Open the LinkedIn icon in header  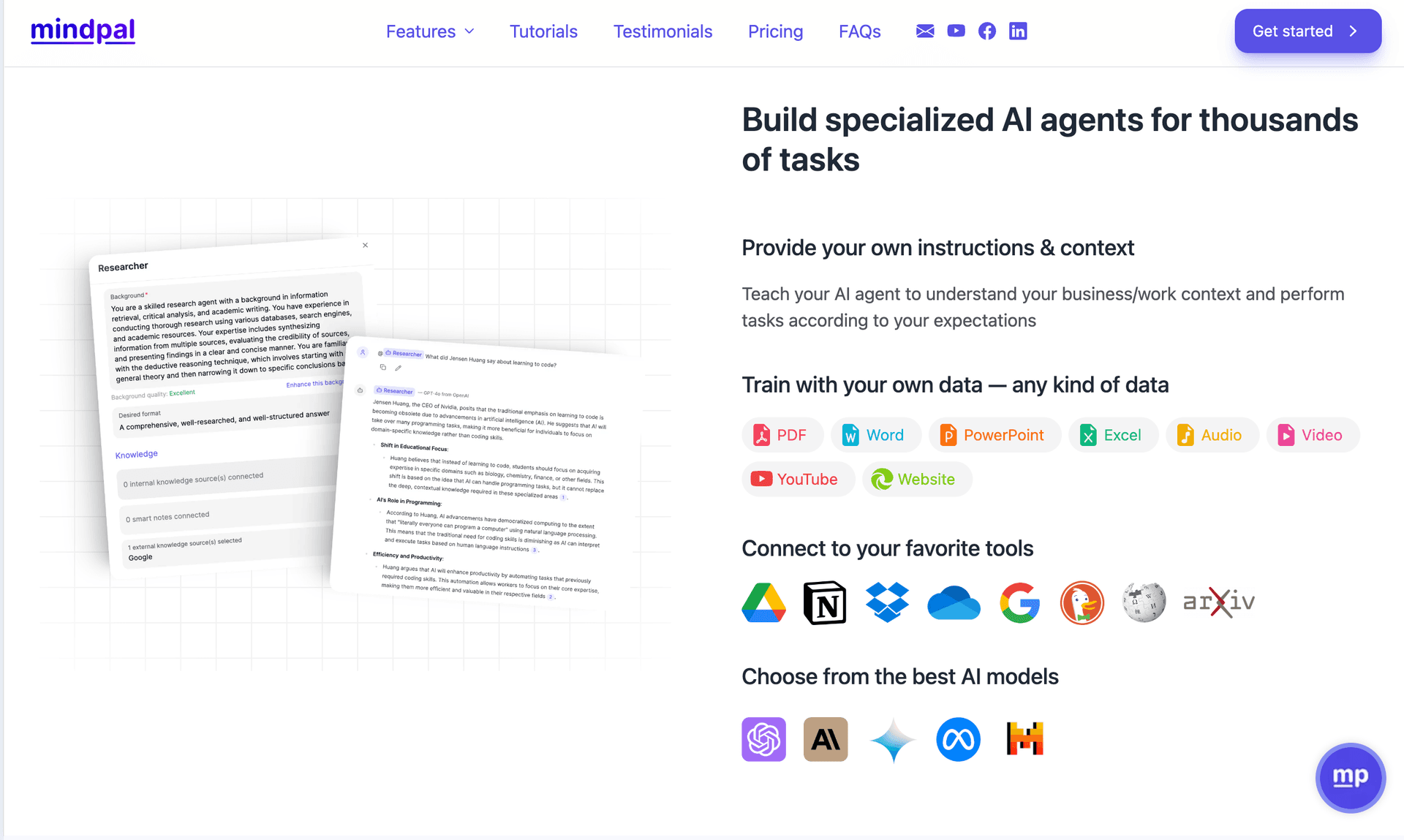tap(1018, 31)
